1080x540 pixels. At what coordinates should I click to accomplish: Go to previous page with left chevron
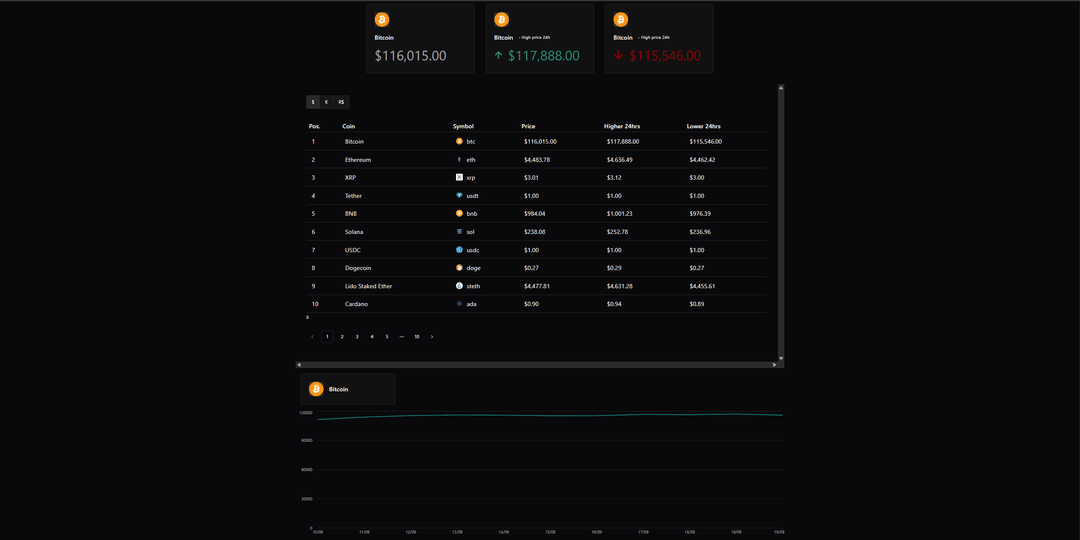tap(312, 337)
